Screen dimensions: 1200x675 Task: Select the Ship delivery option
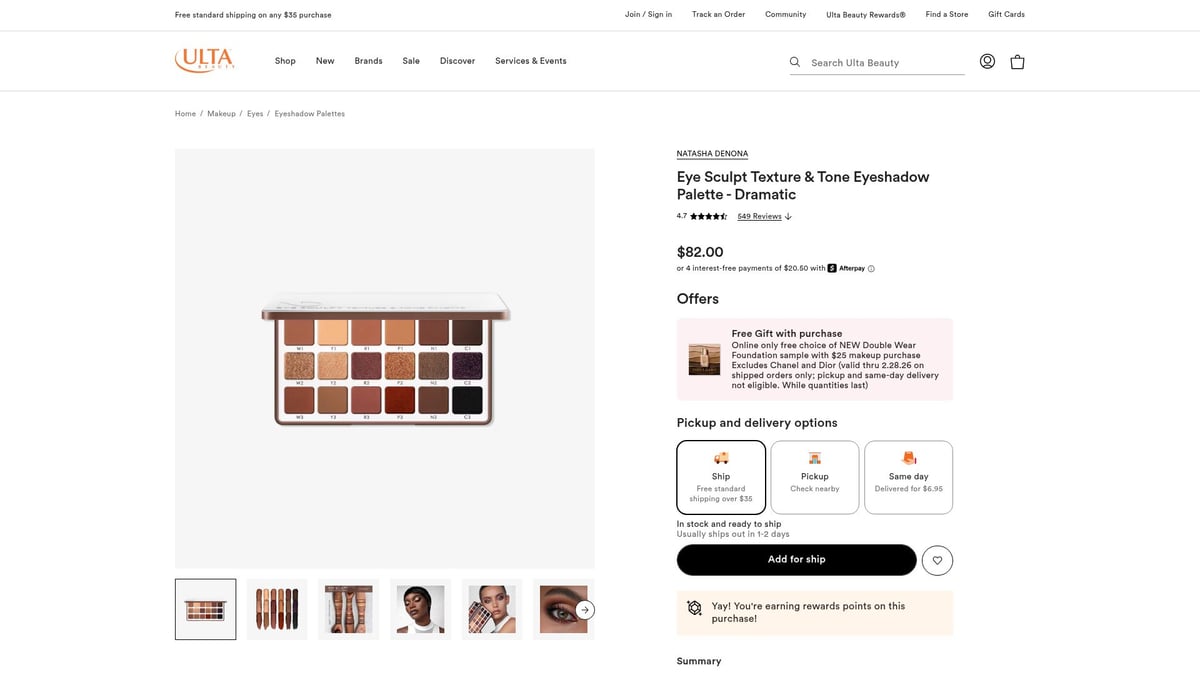721,476
